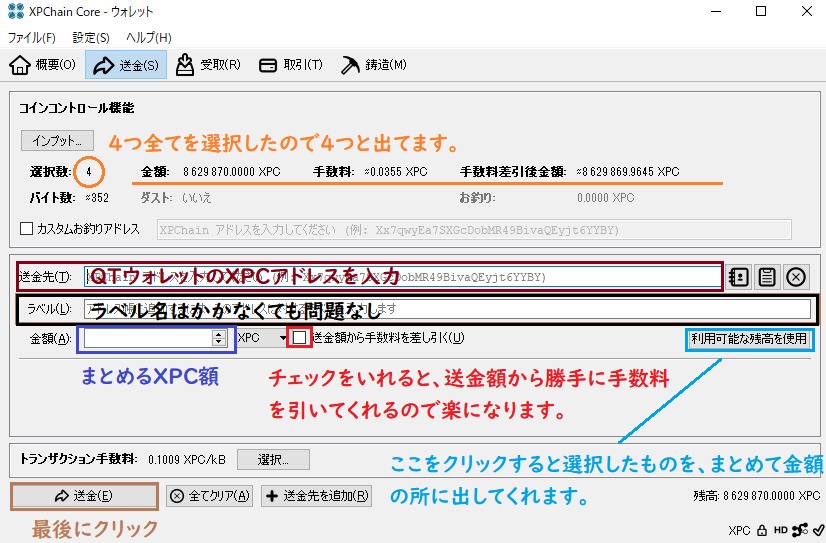Viewport: 826px width, 543px height.
Task: Close the XPChain Core window
Action: tap(807, 11)
